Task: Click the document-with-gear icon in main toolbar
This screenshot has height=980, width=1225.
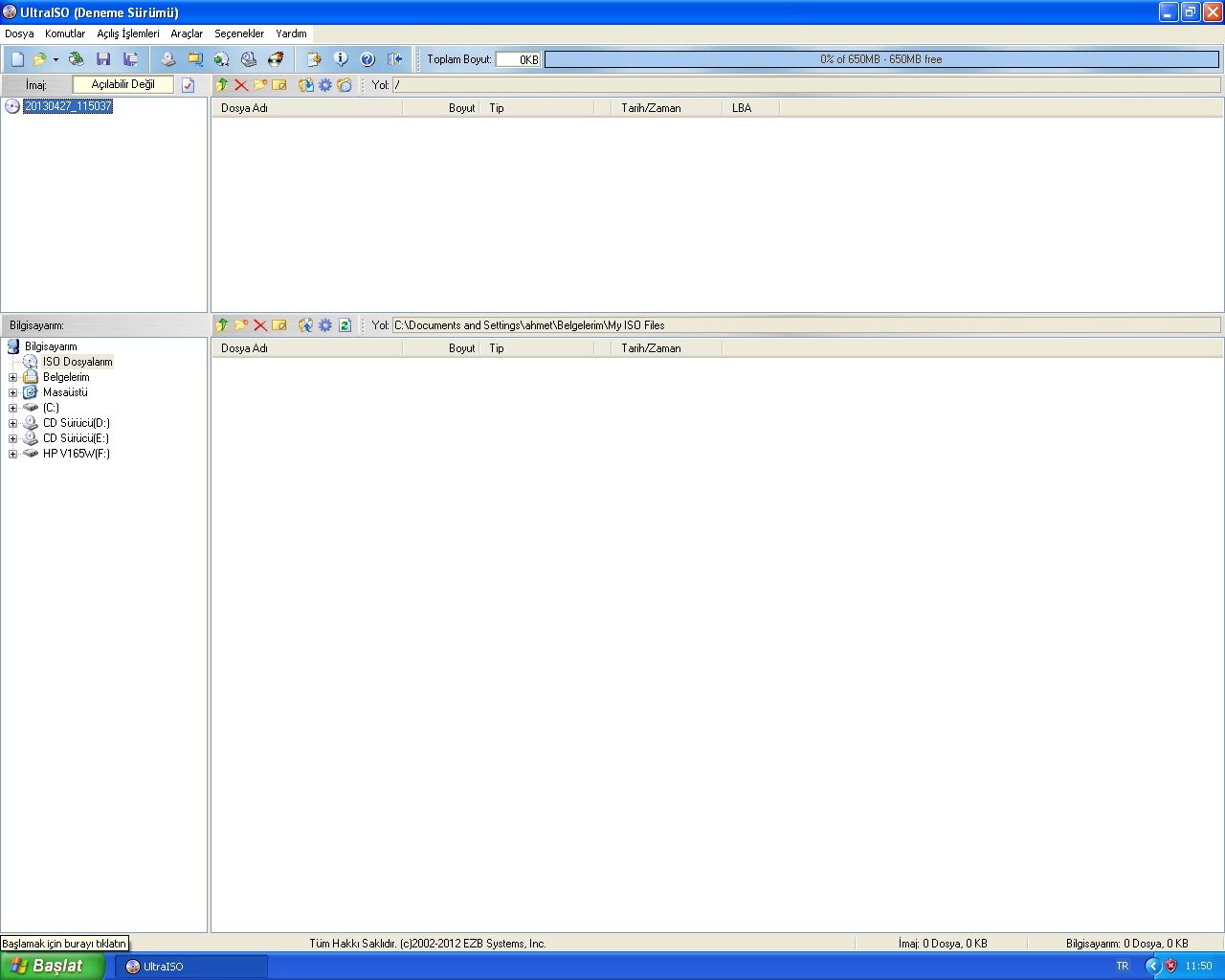Action: [314, 59]
